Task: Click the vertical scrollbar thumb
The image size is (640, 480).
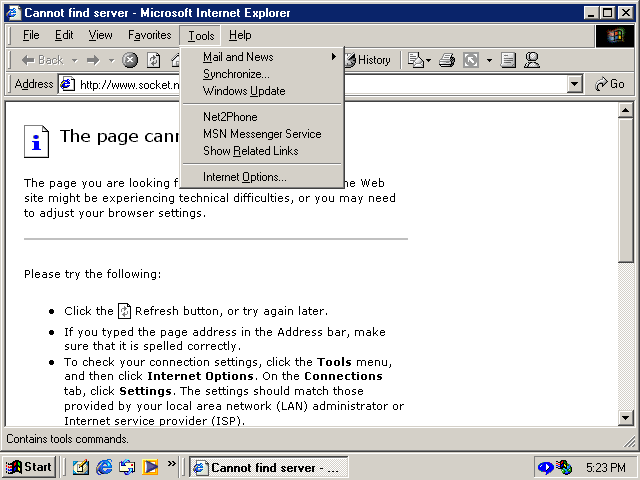Action: coord(626,190)
